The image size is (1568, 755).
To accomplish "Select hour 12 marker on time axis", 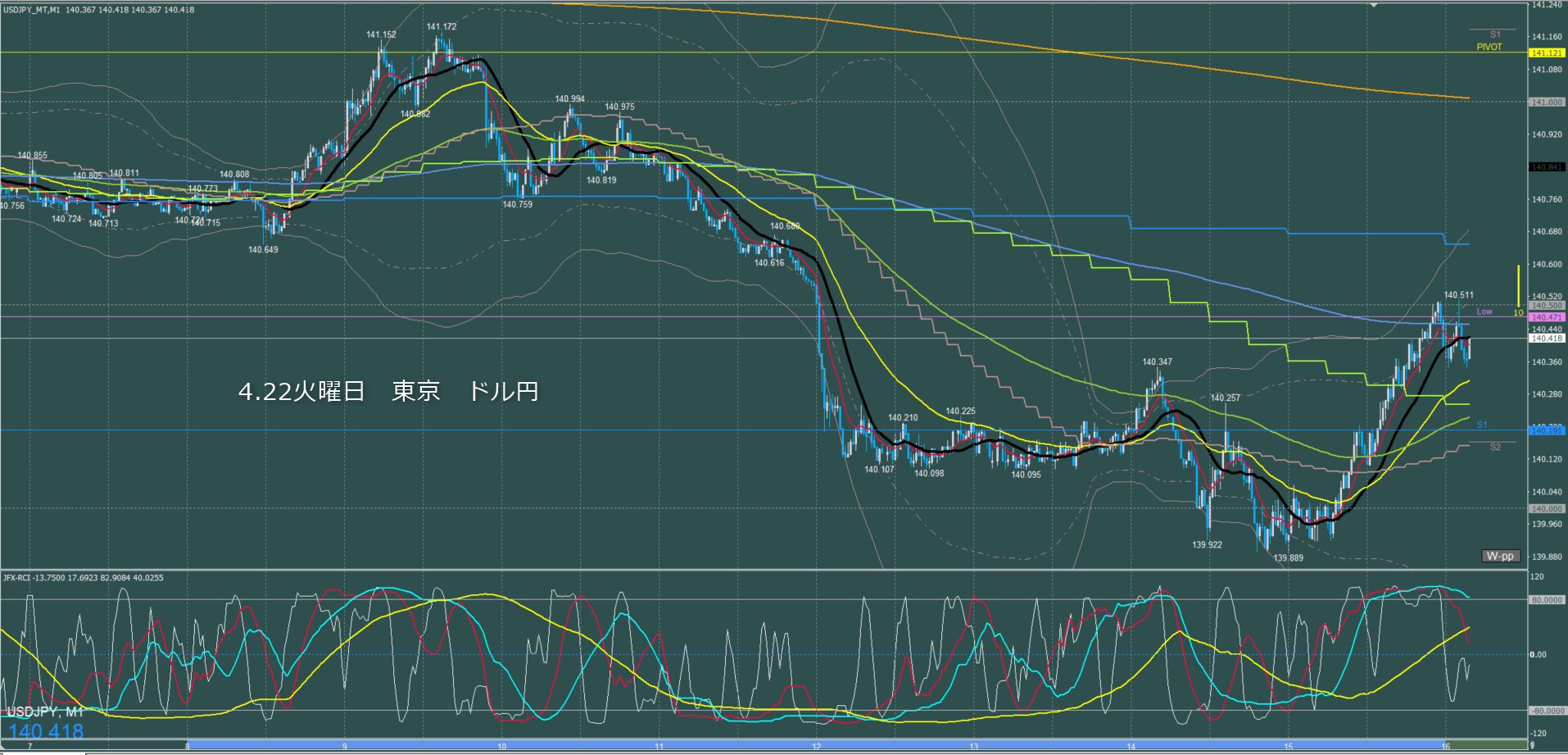I will [816, 747].
